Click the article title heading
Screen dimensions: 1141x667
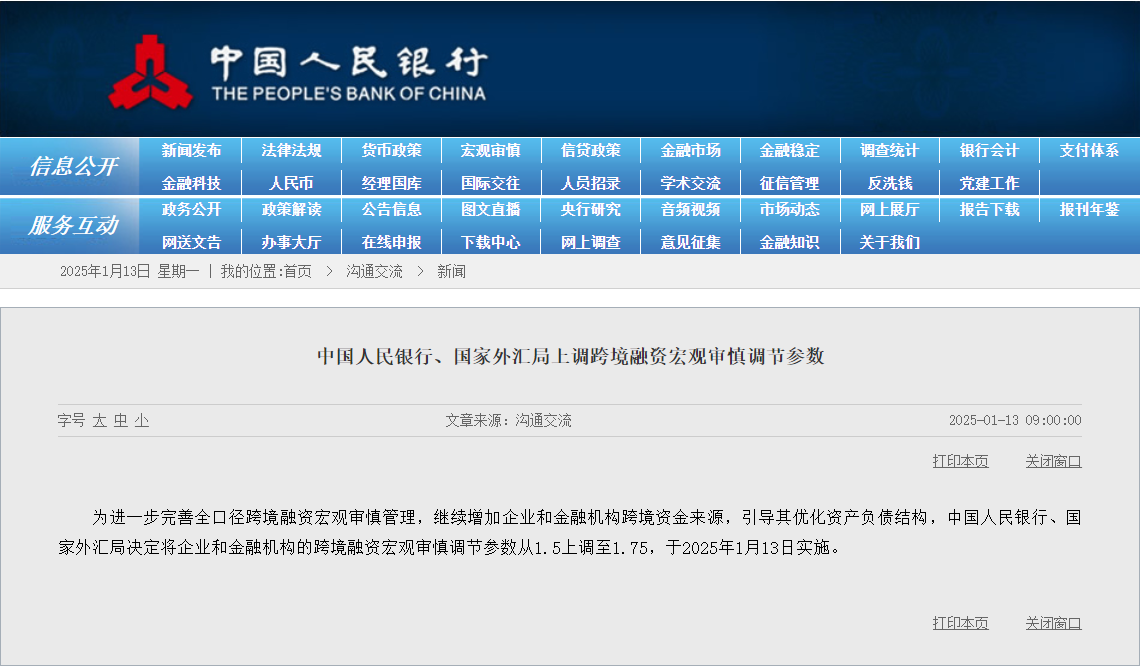click(x=570, y=357)
